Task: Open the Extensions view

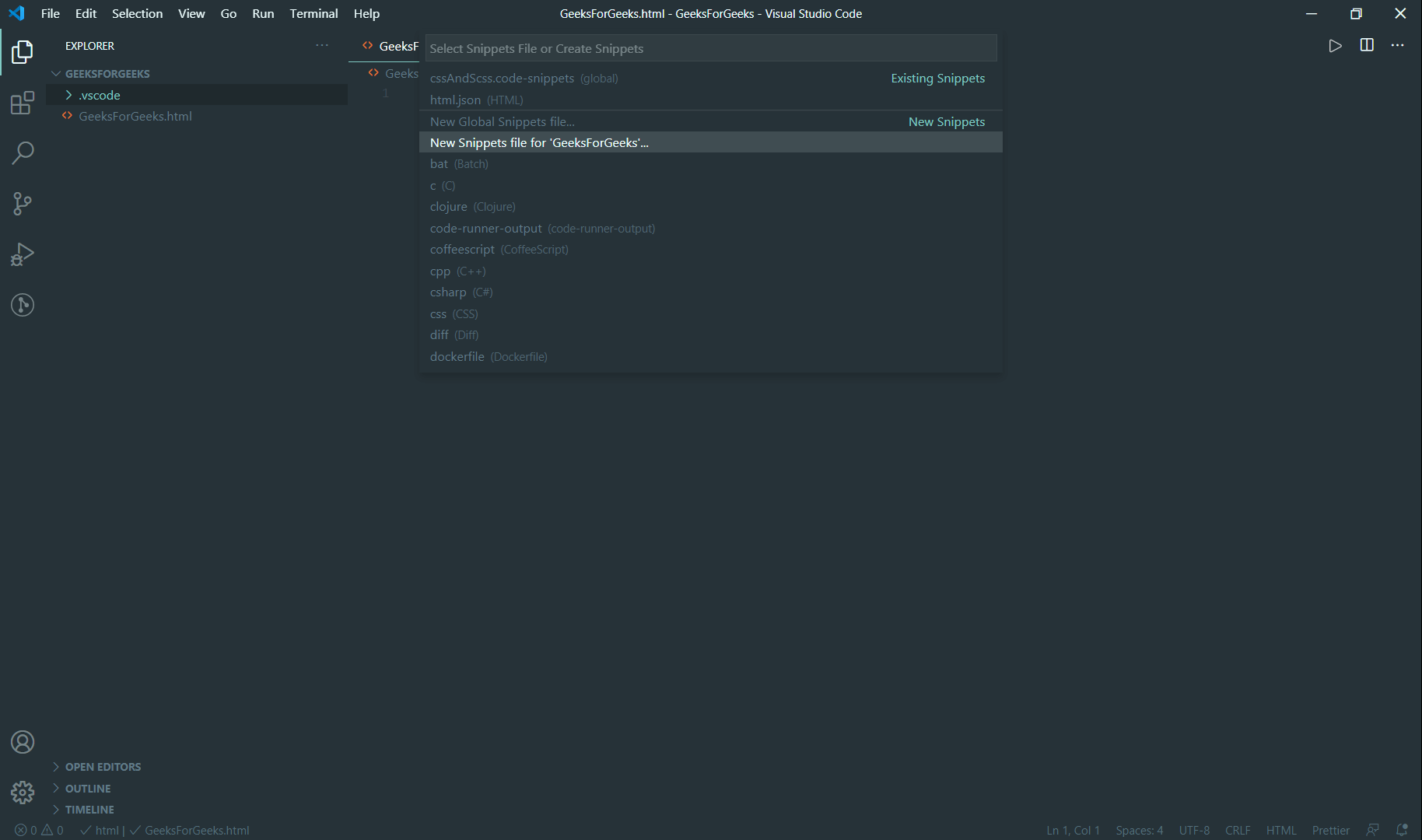Action: point(23,103)
